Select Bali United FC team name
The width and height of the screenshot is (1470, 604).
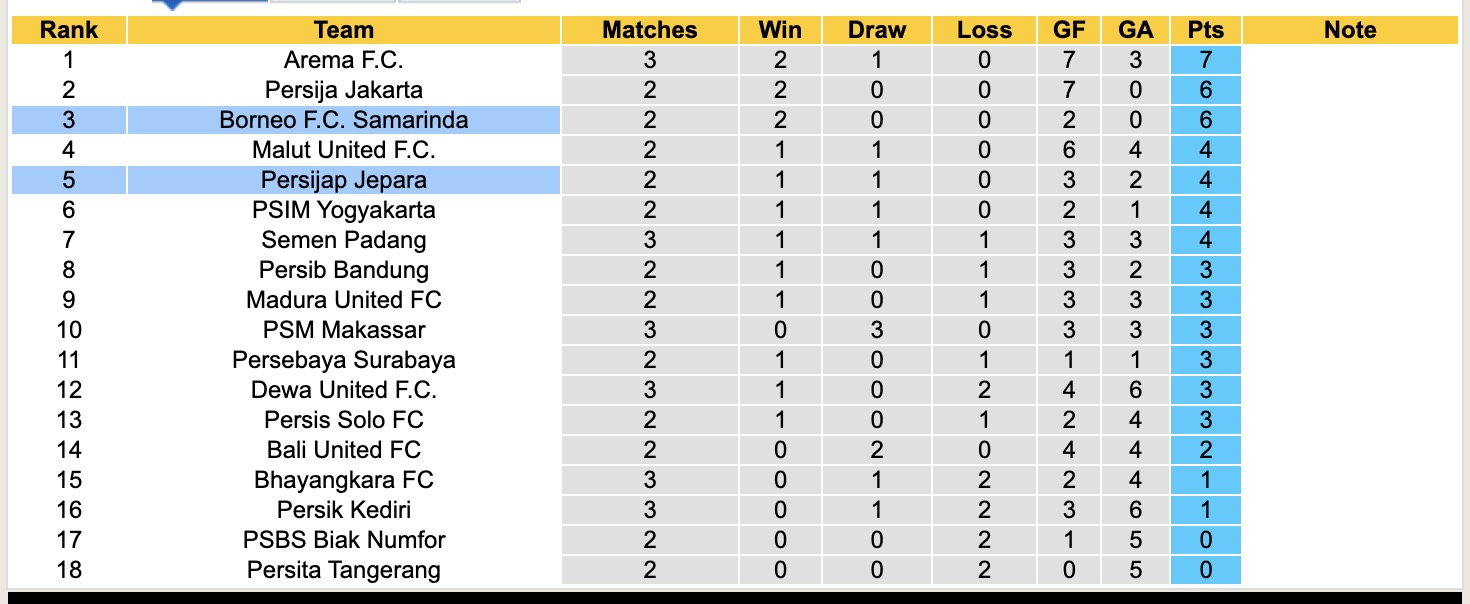click(343, 450)
